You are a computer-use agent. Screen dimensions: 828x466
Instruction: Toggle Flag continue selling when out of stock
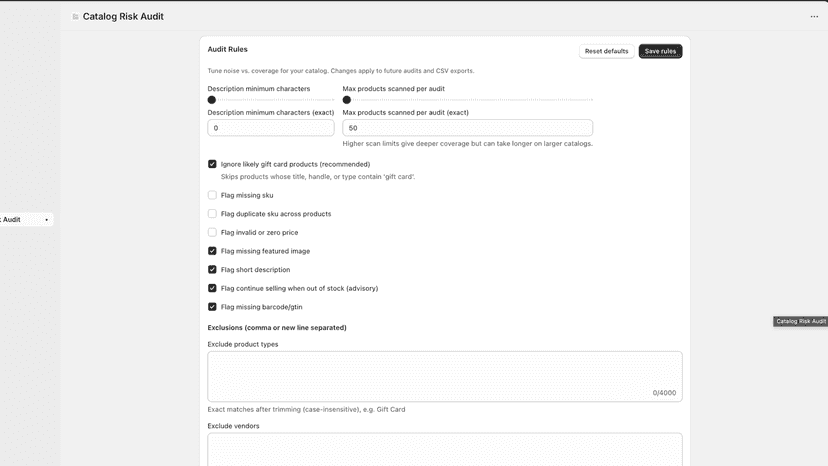click(x=212, y=288)
